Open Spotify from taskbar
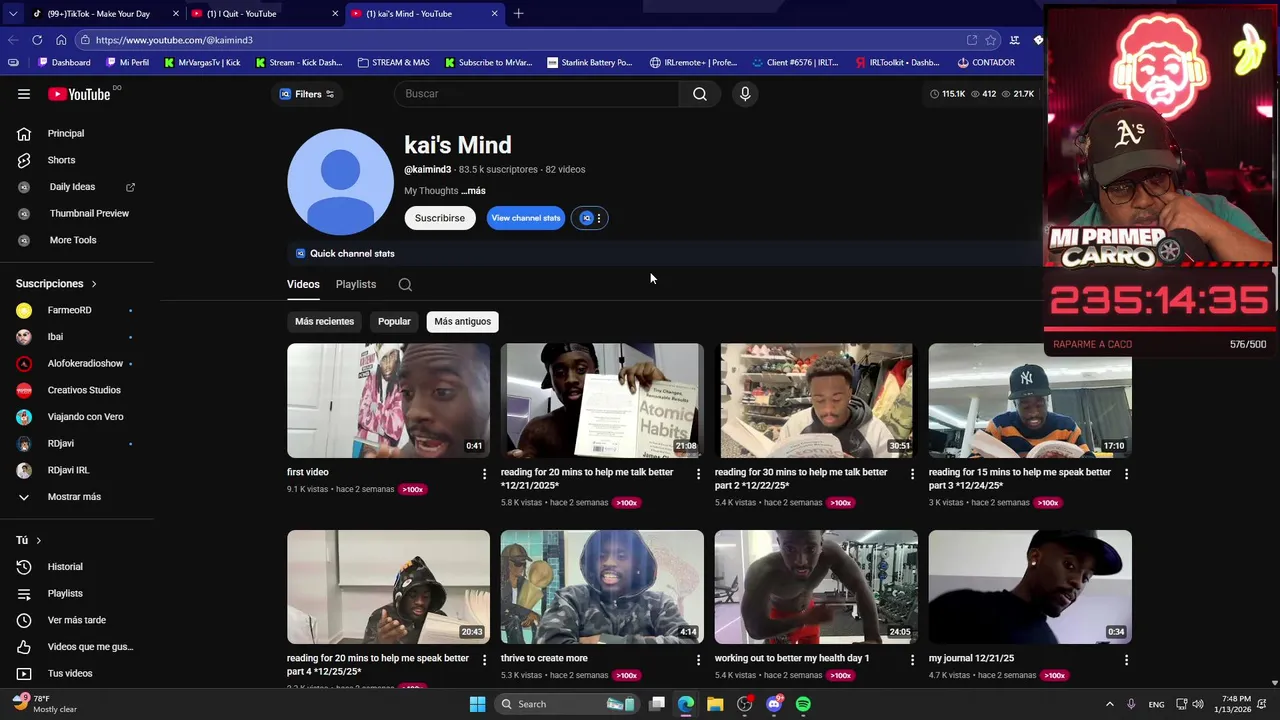This screenshot has width=1280, height=720. [804, 704]
